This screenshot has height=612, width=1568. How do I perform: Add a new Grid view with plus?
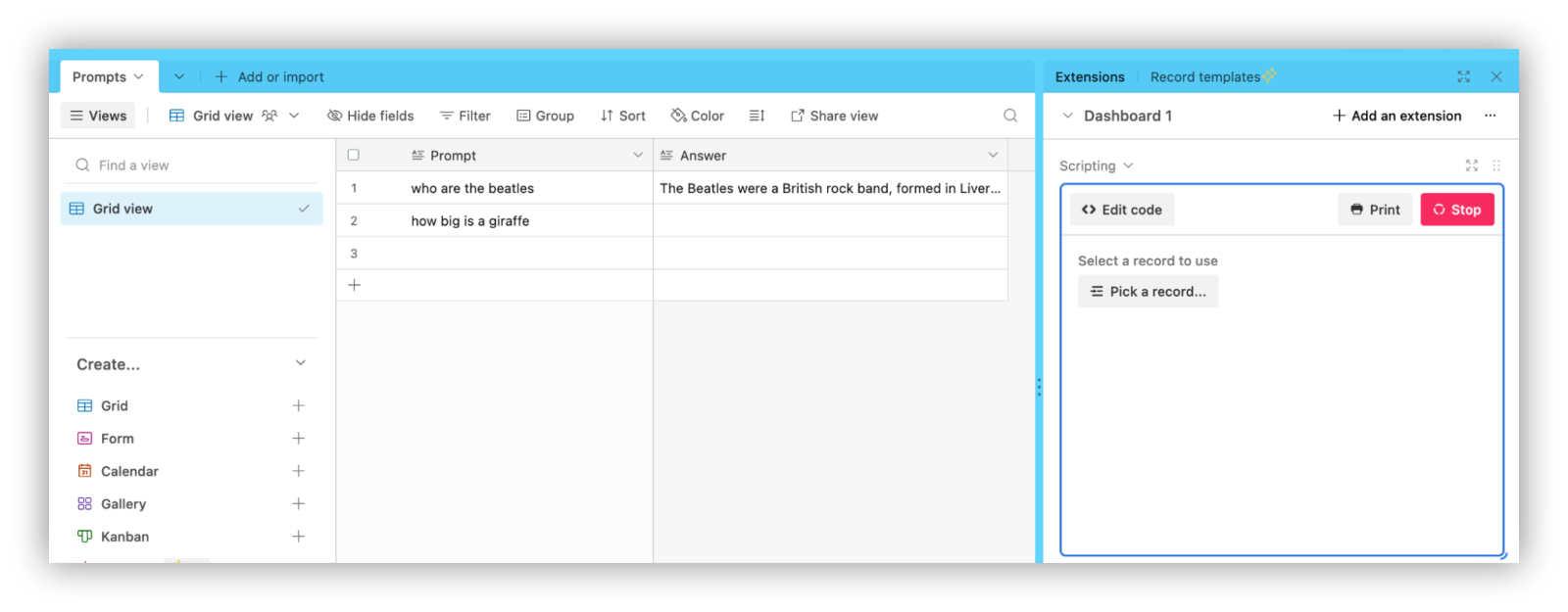(299, 405)
